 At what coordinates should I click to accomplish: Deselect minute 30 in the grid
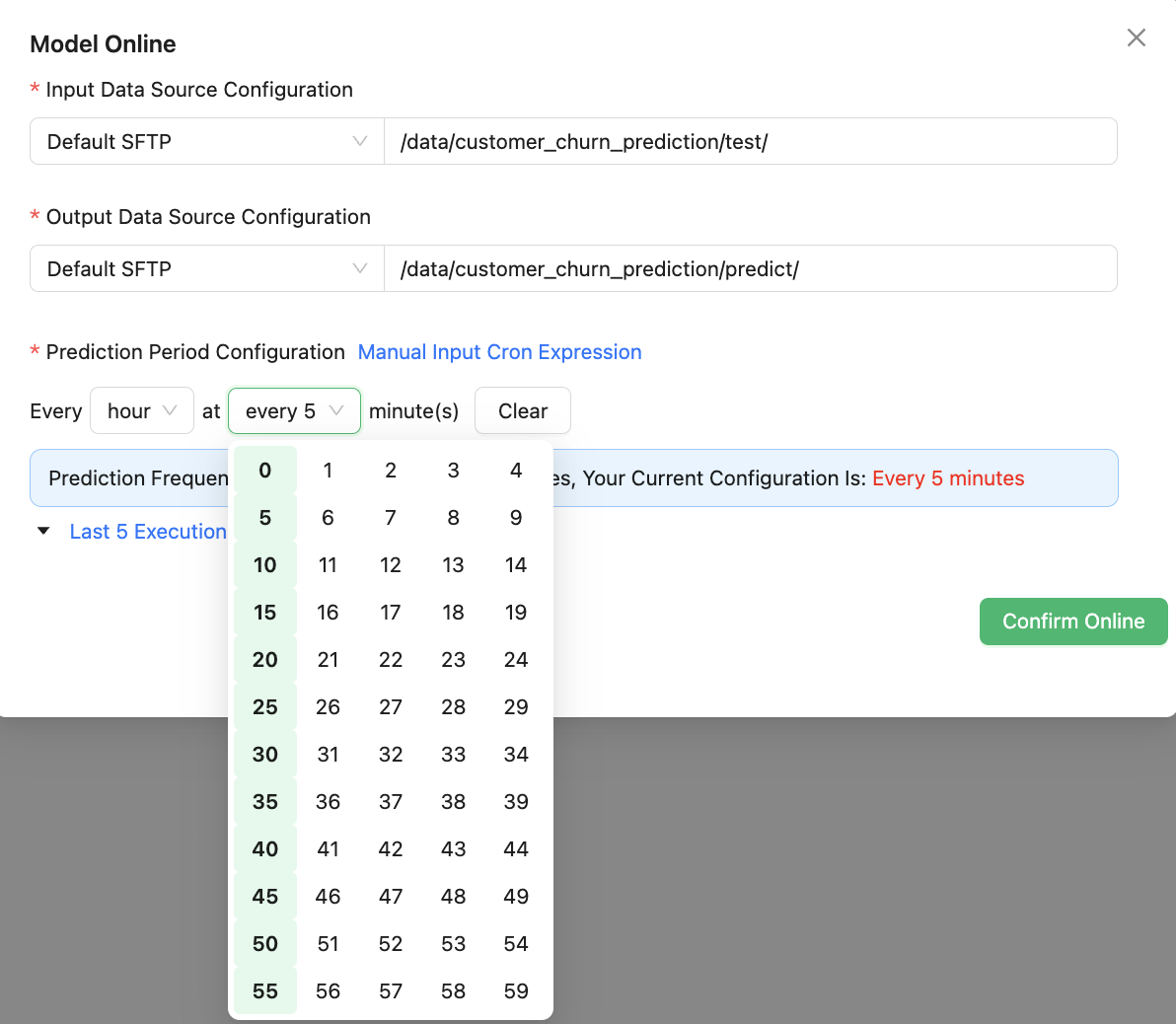(x=265, y=755)
